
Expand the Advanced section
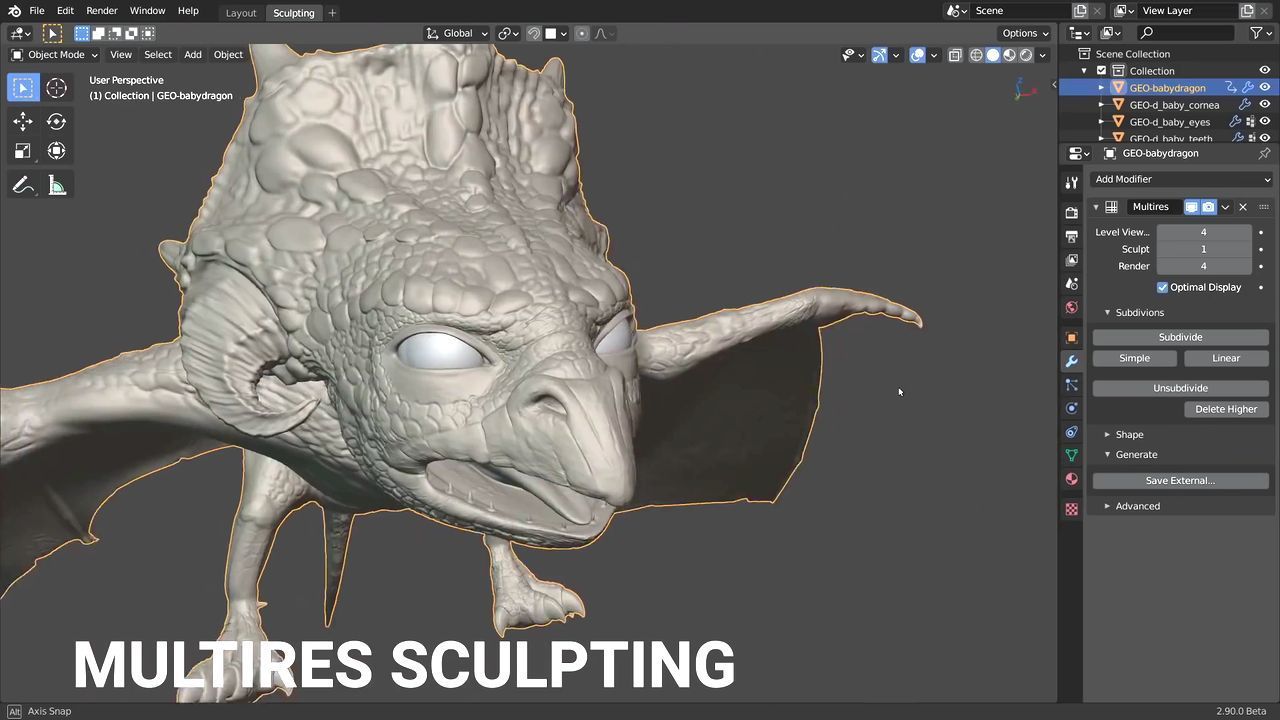(x=1137, y=506)
